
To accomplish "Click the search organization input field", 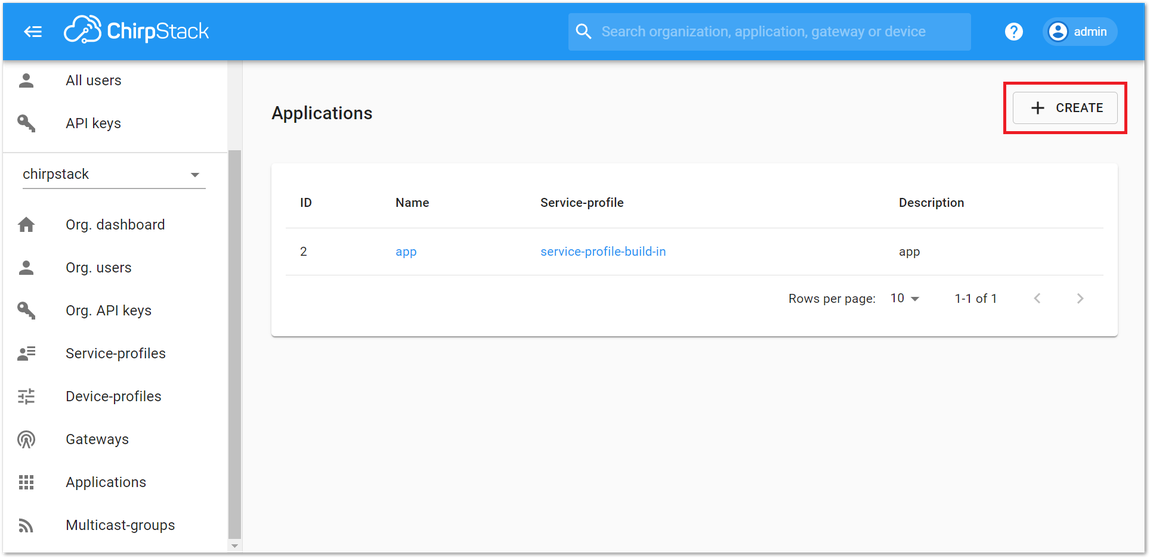I will (x=769, y=32).
